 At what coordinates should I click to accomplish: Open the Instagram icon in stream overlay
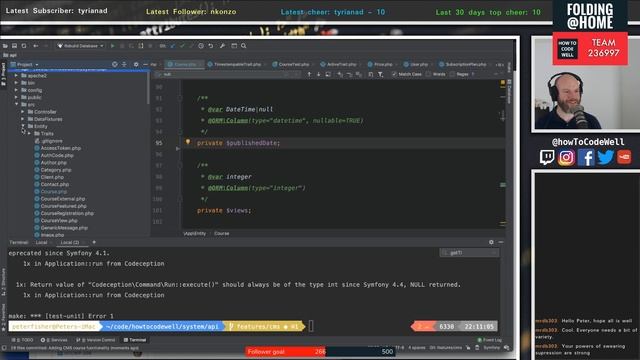click(566, 157)
